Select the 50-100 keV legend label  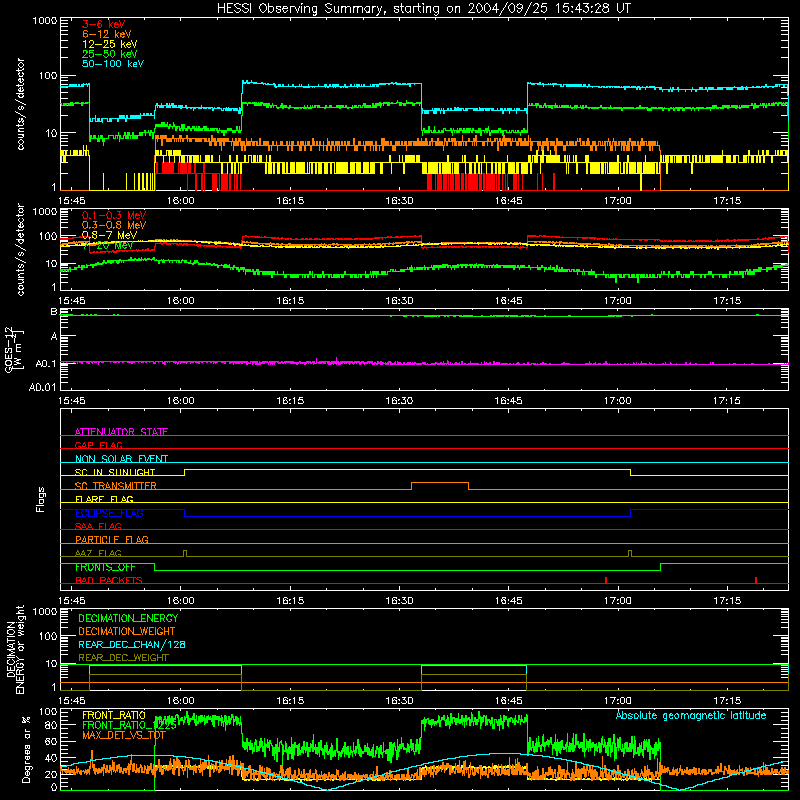(x=113, y=64)
